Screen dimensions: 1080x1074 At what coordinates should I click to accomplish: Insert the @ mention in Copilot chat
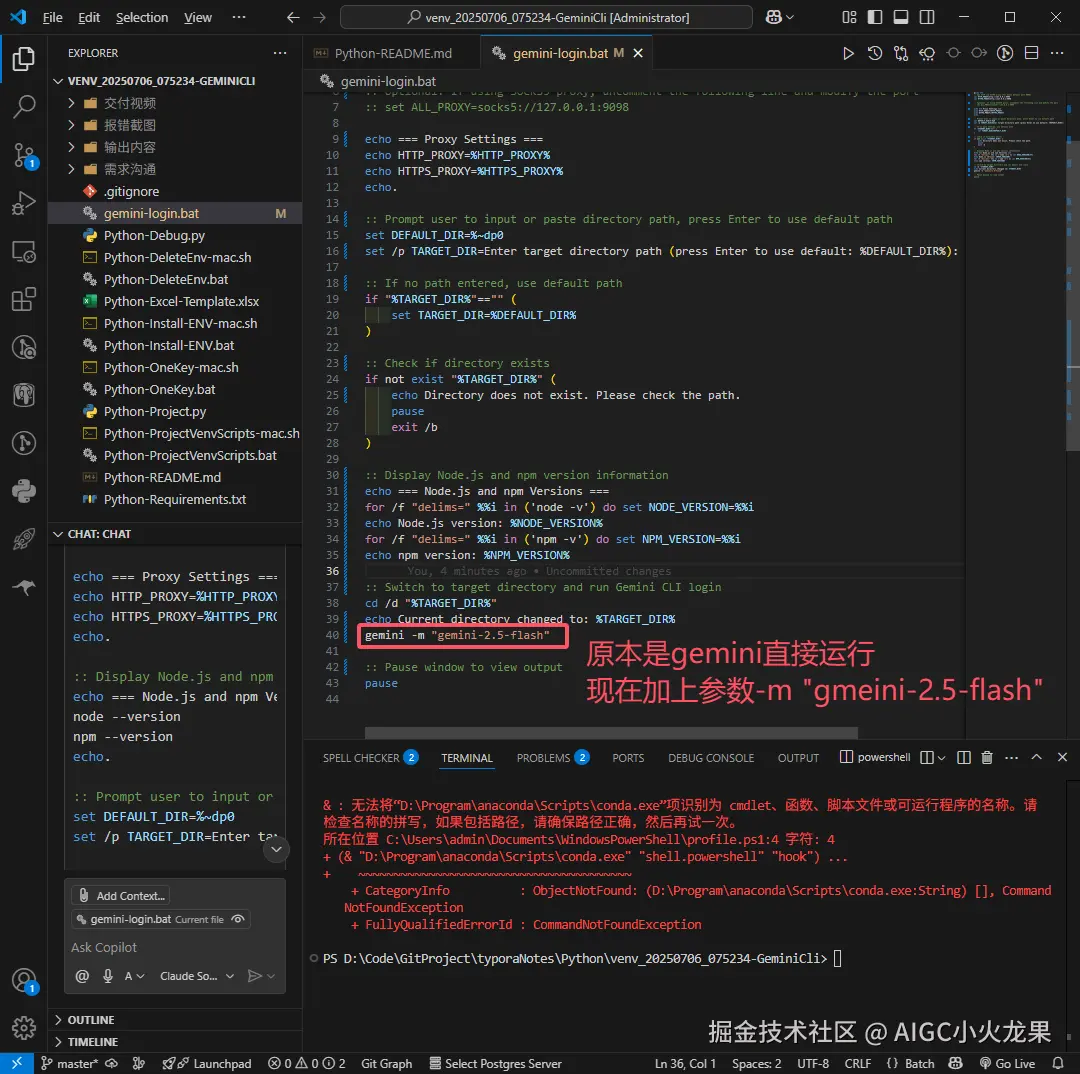point(82,975)
